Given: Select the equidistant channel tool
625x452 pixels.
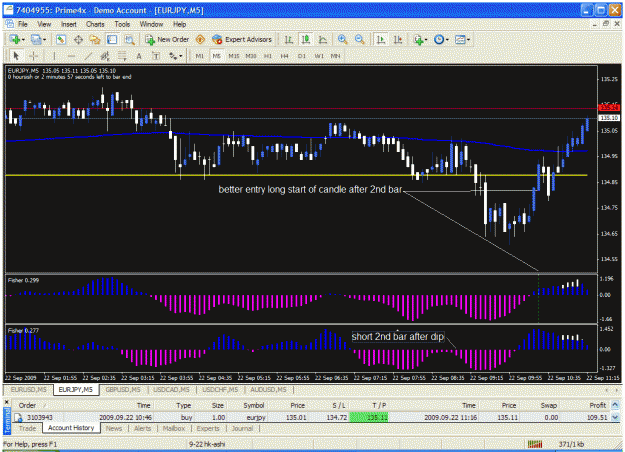Looking at the screenshot, I should 105,56.
